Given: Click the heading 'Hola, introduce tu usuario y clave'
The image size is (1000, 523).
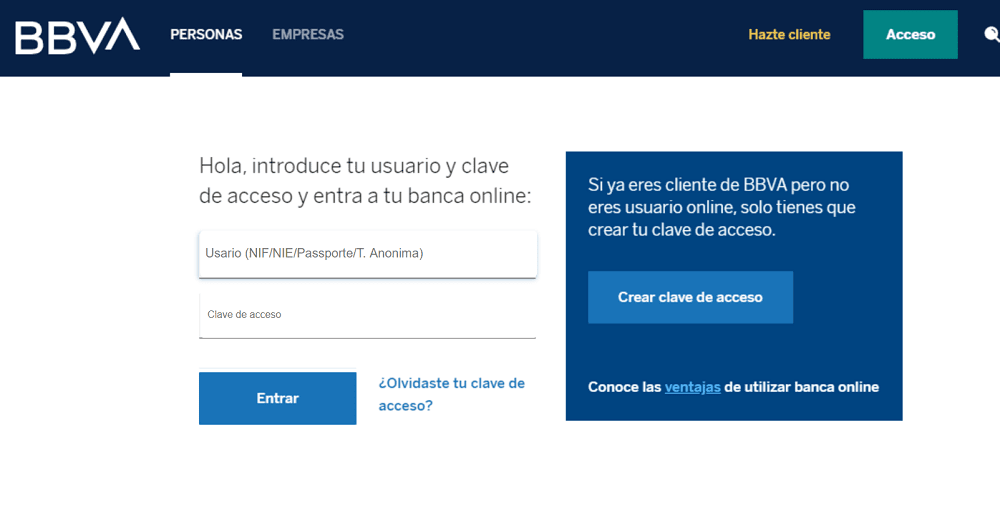Looking at the screenshot, I should pyautogui.click(x=354, y=166).
